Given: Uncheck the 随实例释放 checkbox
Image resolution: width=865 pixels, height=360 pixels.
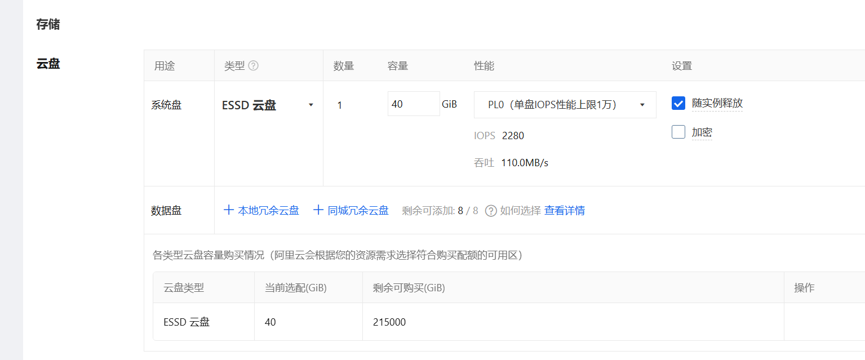Looking at the screenshot, I should tap(678, 103).
